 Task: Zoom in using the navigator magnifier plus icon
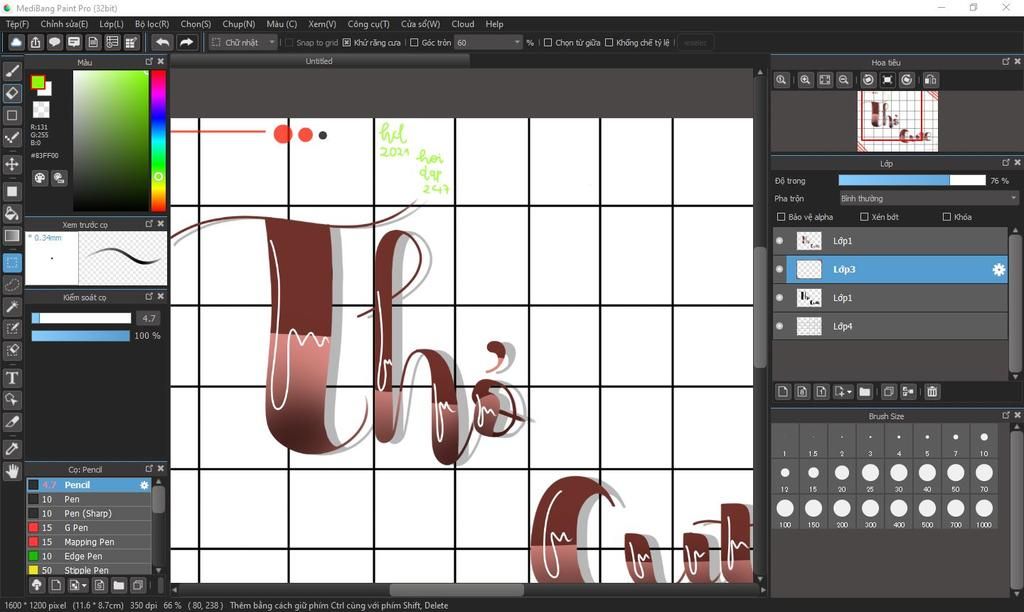coord(805,80)
